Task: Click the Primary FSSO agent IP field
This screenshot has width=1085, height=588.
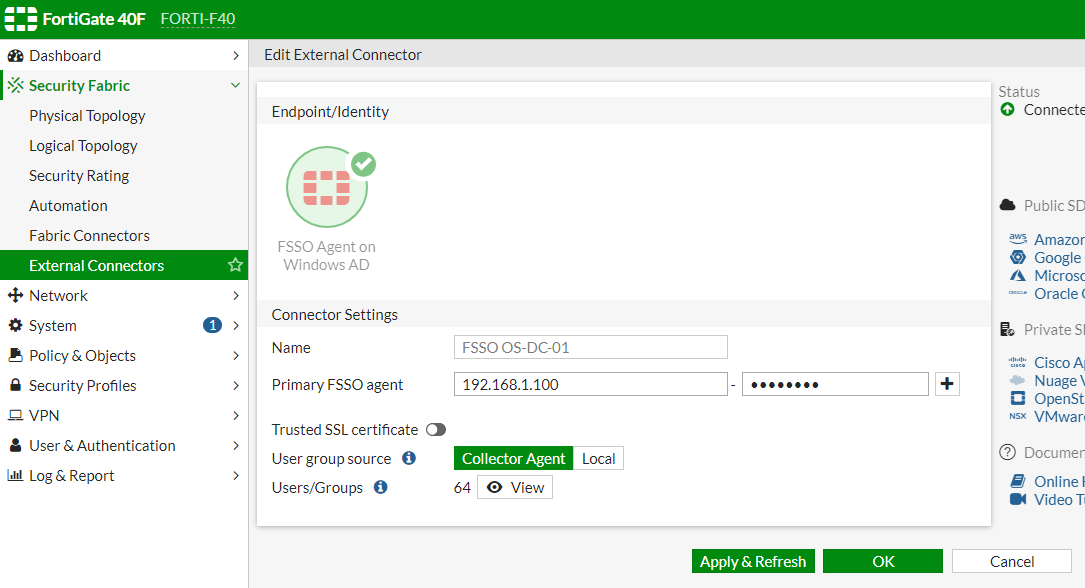Action: tap(590, 384)
